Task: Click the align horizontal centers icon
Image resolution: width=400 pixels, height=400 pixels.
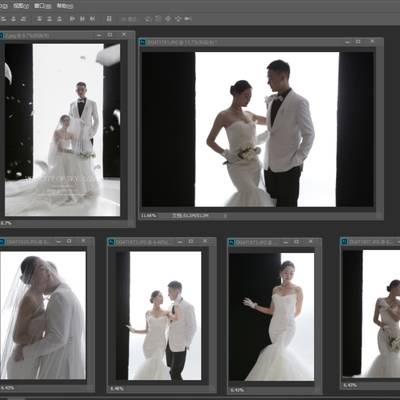Action: click(x=13, y=19)
